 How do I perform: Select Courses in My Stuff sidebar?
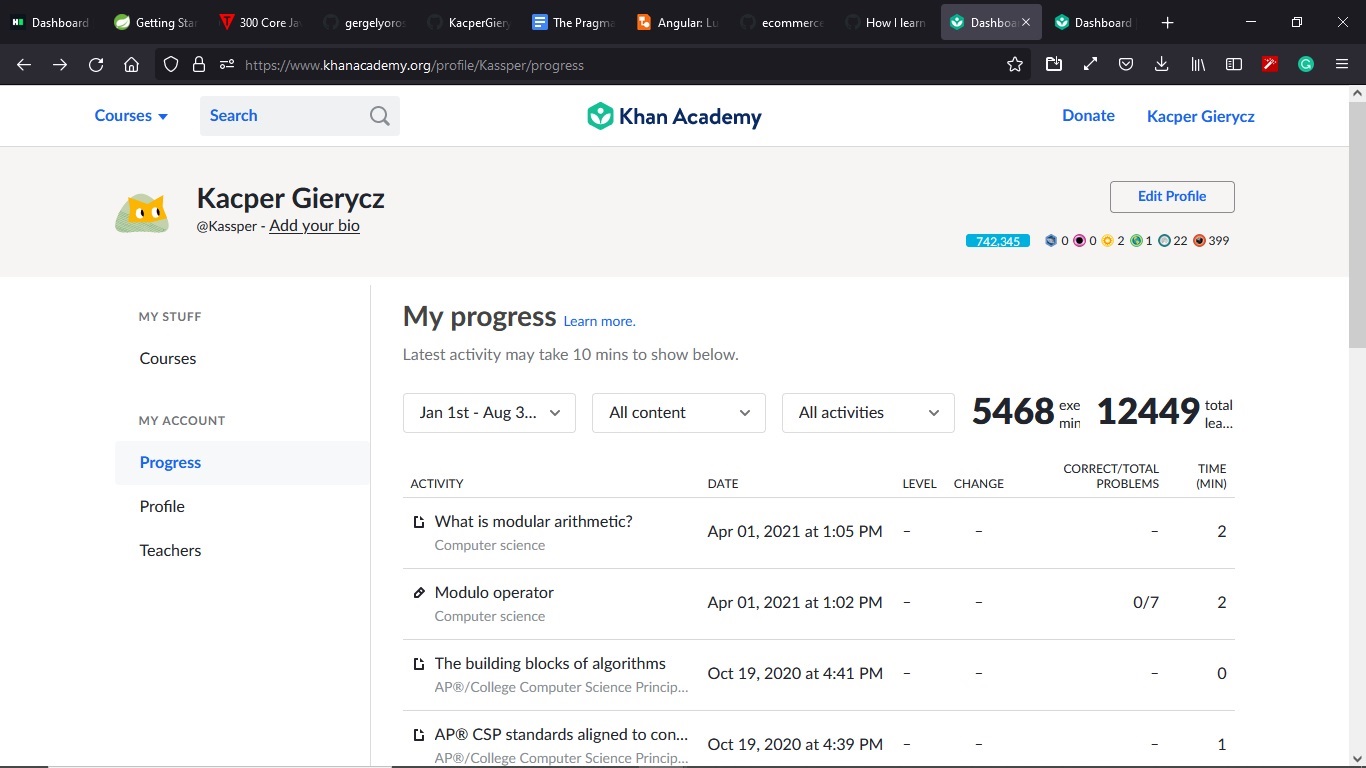pyautogui.click(x=168, y=359)
